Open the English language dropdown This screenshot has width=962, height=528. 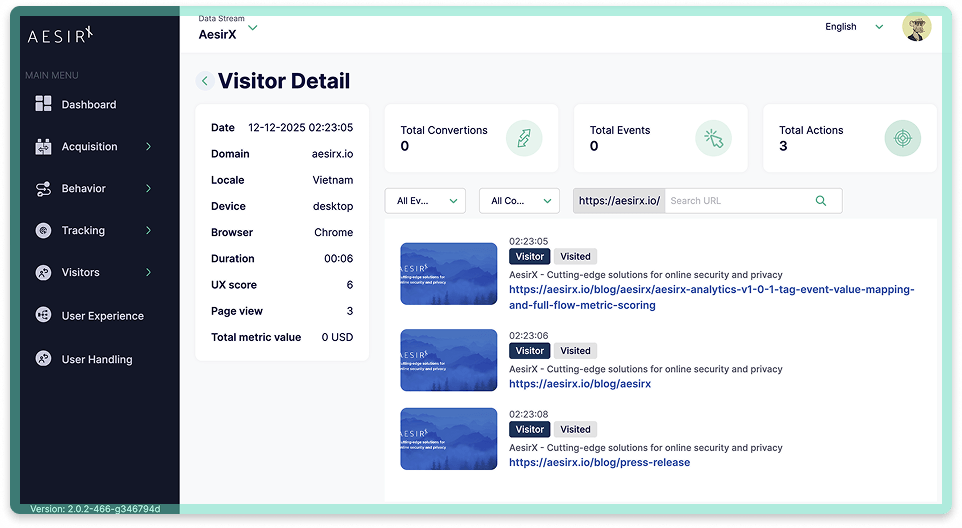click(854, 27)
